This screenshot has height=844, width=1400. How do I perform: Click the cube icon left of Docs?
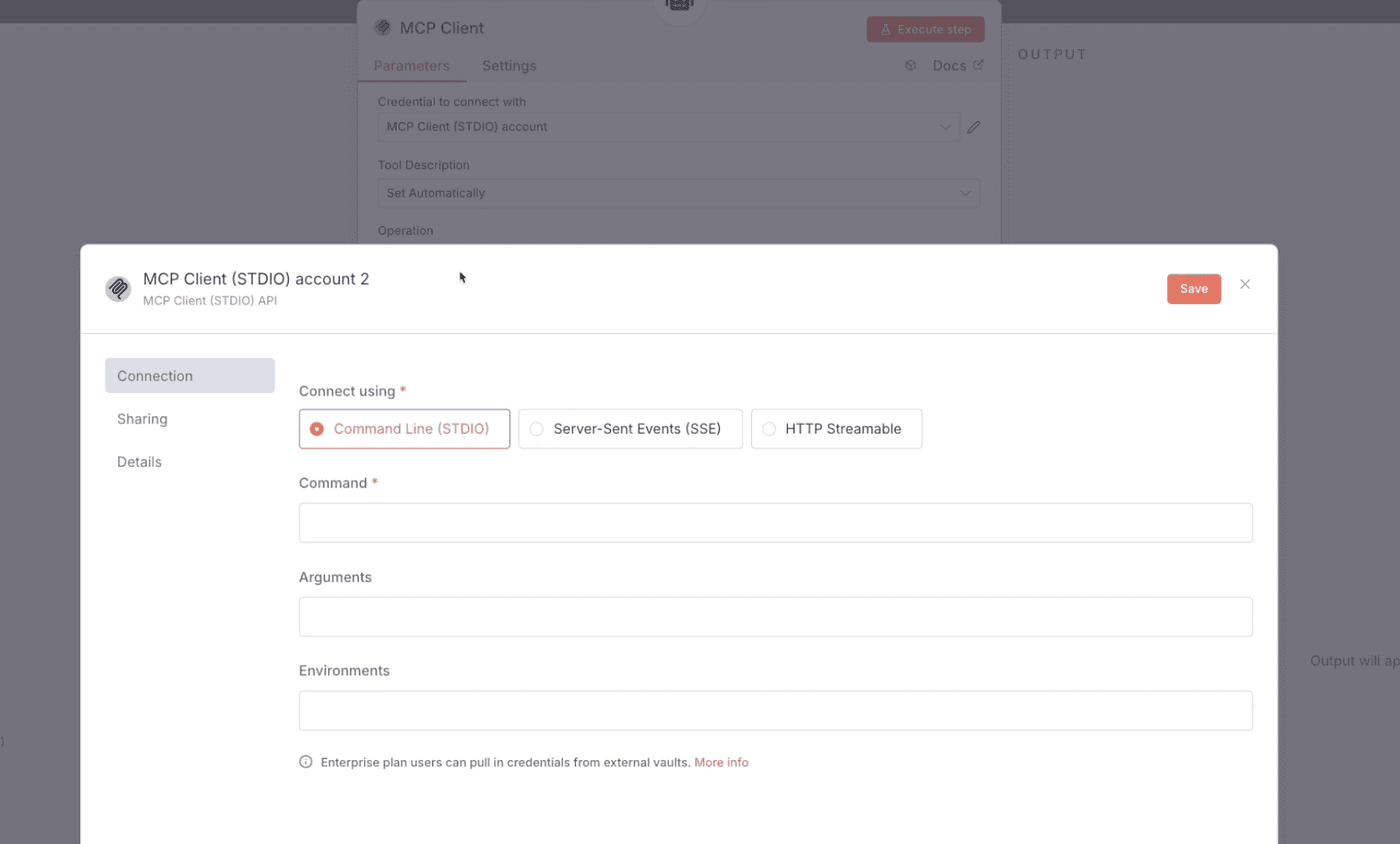(910, 66)
